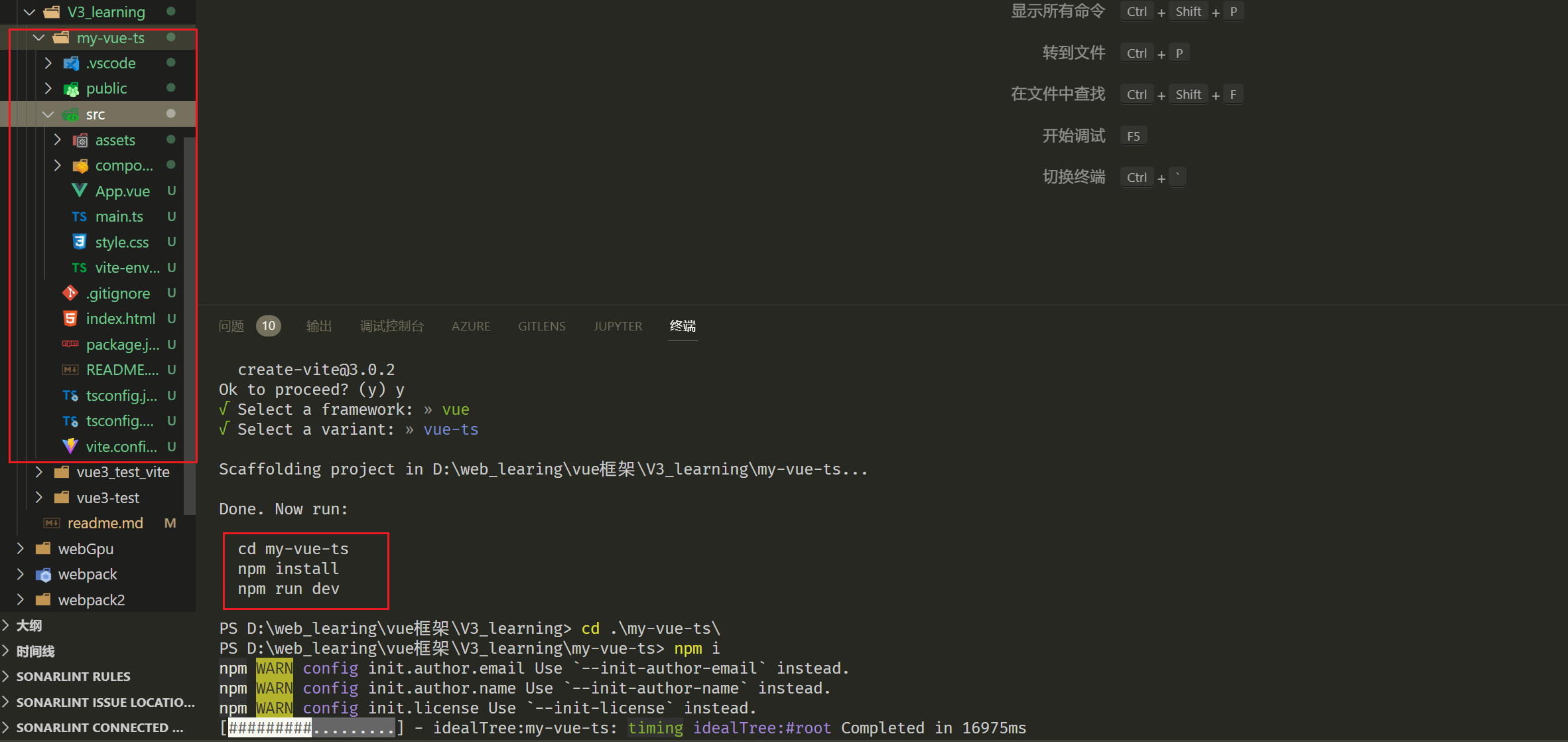Click the HTML5 icon beside index.html
The image size is (1568, 742).
pyautogui.click(x=70, y=319)
